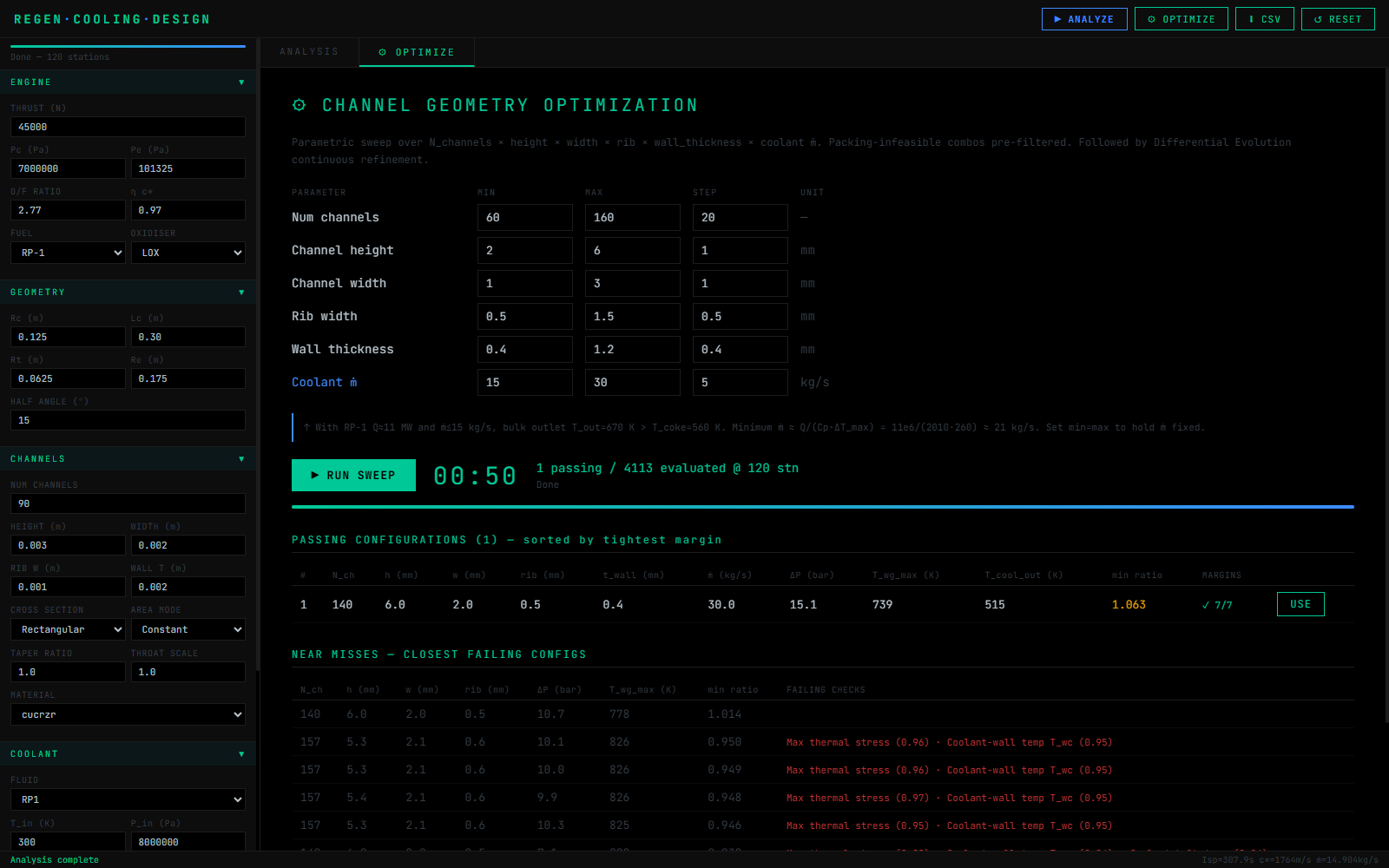
Task: Click the Taper Ratio input
Action: point(68,672)
